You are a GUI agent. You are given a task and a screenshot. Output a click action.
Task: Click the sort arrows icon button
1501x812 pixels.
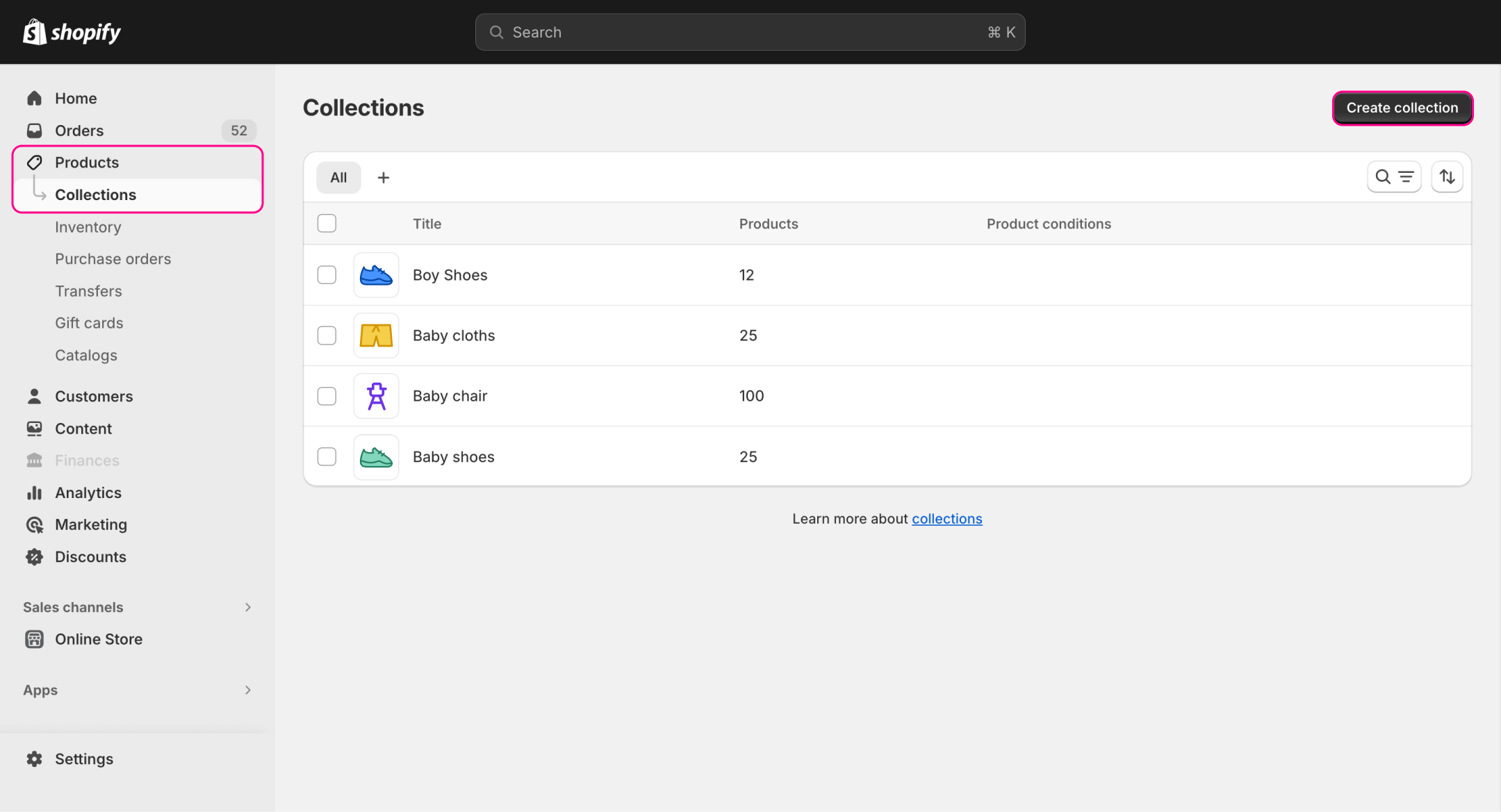[1447, 177]
